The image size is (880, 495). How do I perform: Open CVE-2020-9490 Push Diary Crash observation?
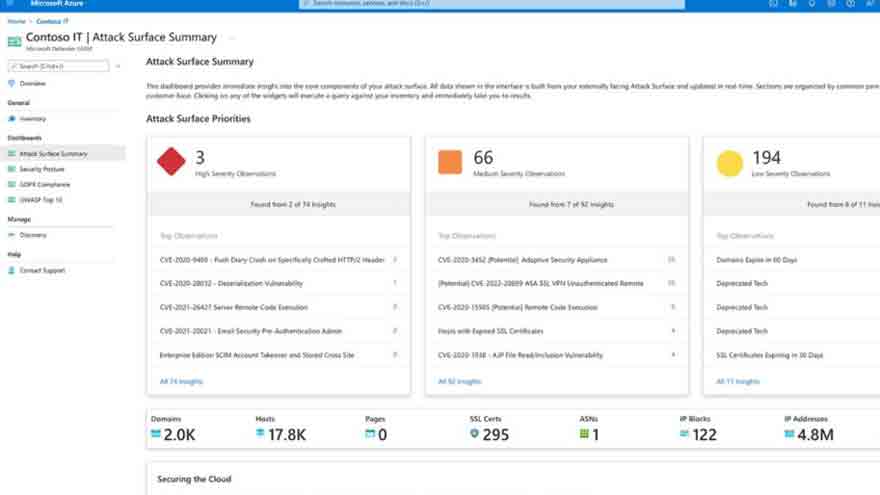point(279,260)
